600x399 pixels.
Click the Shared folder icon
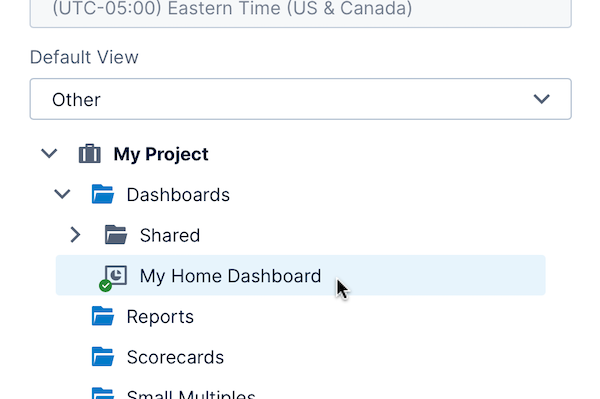[116, 235]
